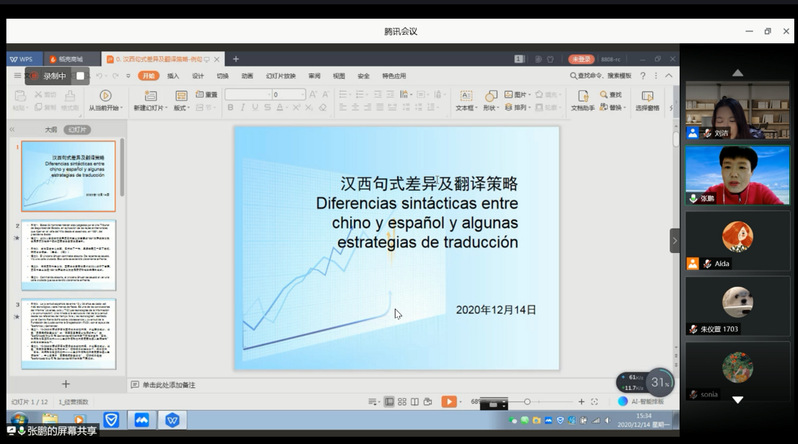Switch to normal view in status bar

389,402
